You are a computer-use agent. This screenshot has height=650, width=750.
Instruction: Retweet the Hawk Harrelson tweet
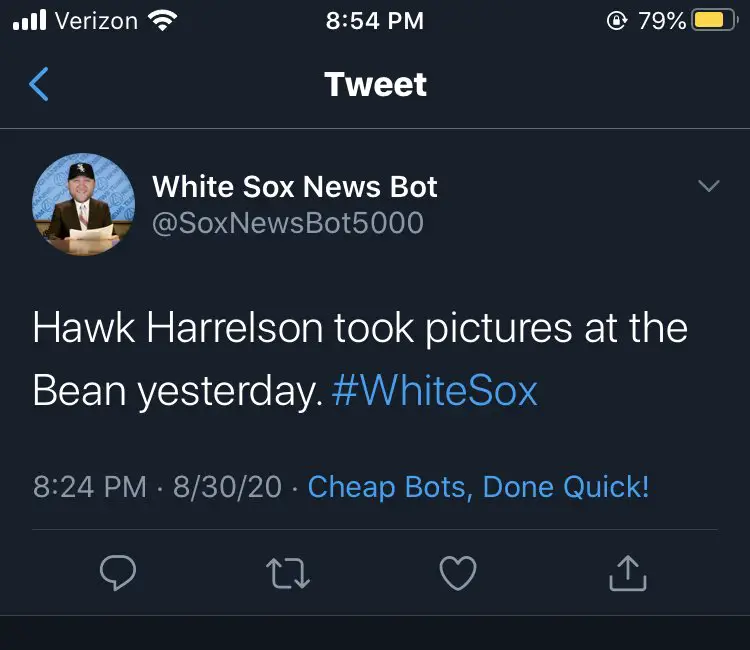tap(289, 572)
